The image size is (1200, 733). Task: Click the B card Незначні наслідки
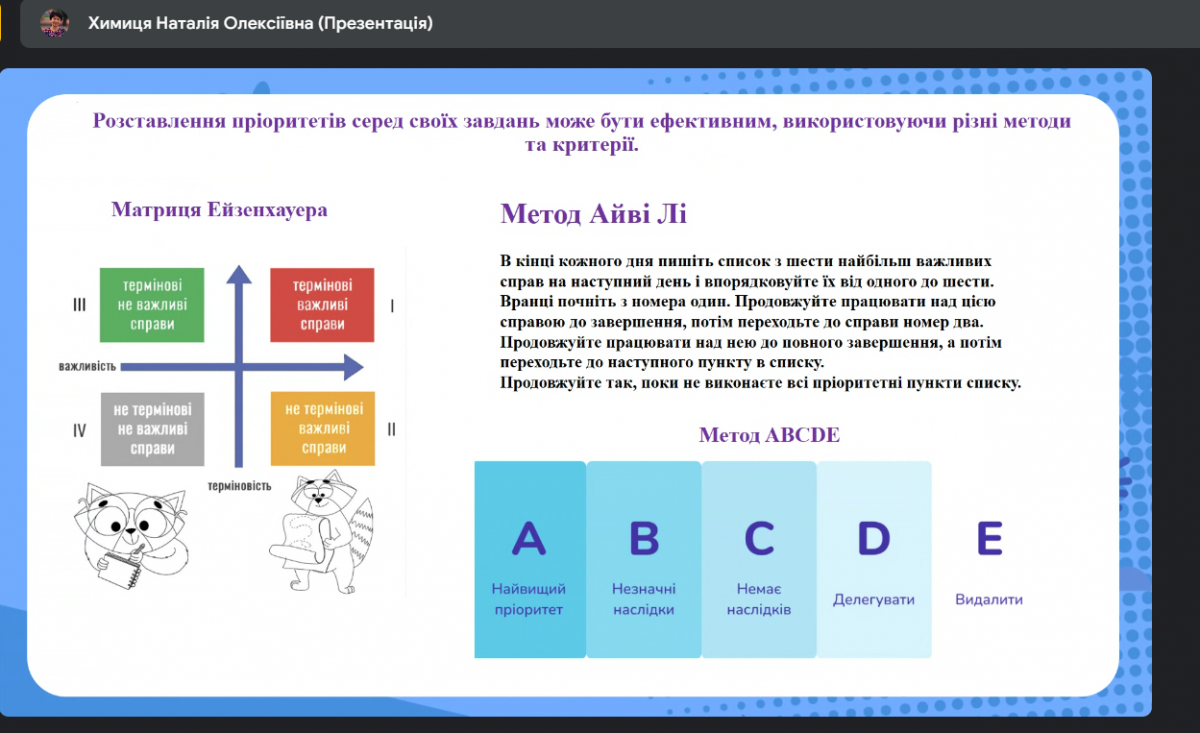click(644, 559)
